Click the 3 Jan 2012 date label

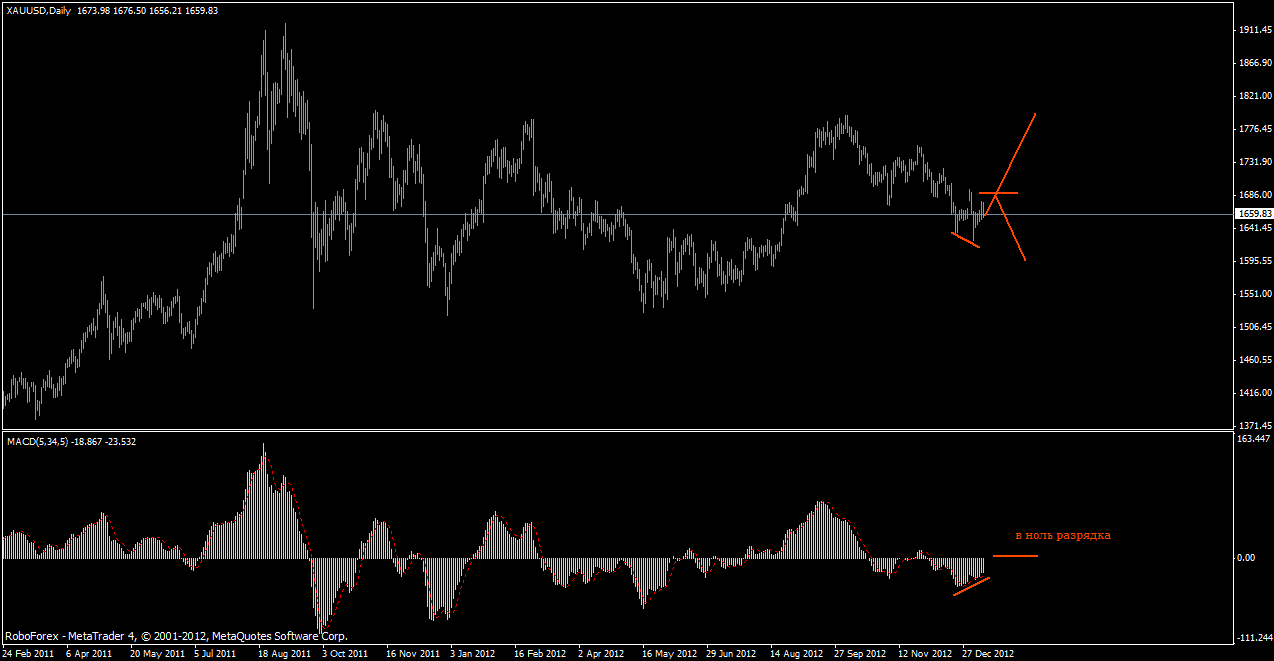pos(472,654)
